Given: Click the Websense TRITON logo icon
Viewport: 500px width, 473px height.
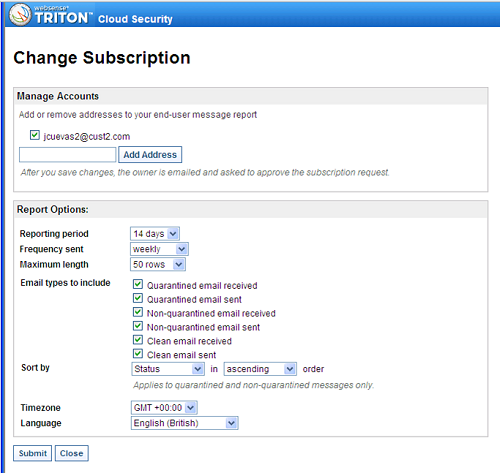Looking at the screenshot, I should click(20, 15).
